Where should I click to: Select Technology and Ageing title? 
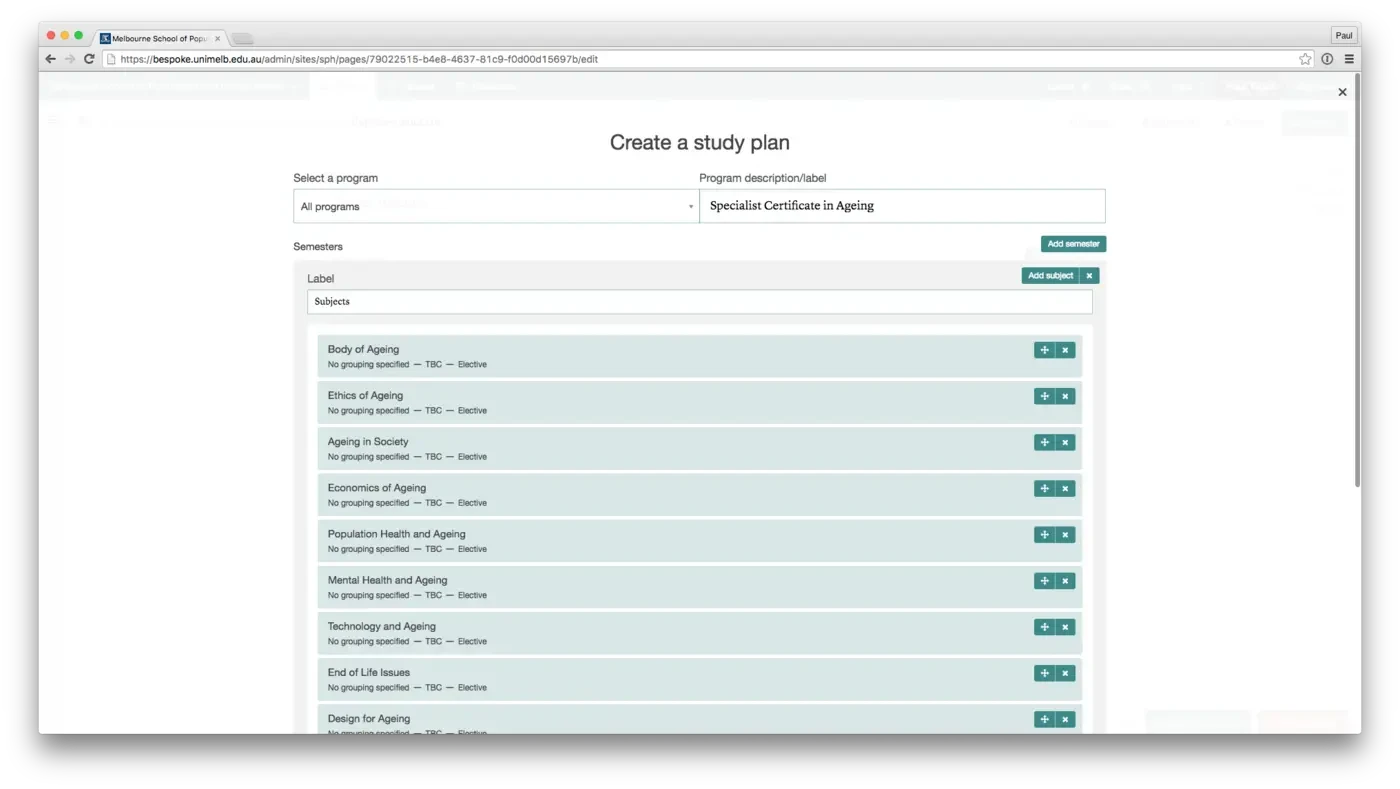pyautogui.click(x=381, y=626)
